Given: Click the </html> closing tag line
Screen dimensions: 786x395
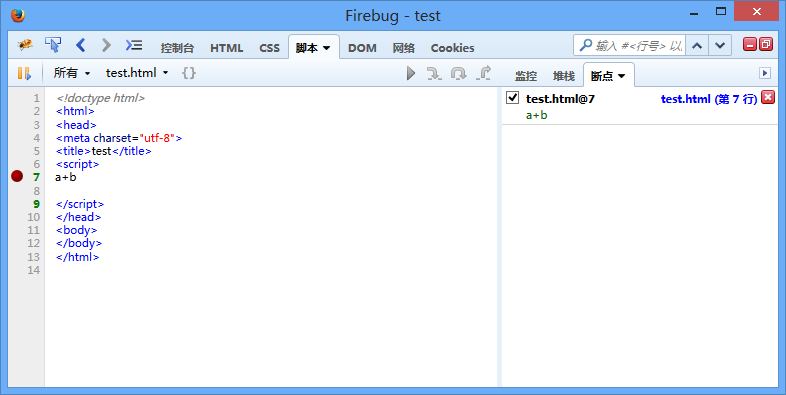Looking at the screenshot, I should click(x=78, y=257).
